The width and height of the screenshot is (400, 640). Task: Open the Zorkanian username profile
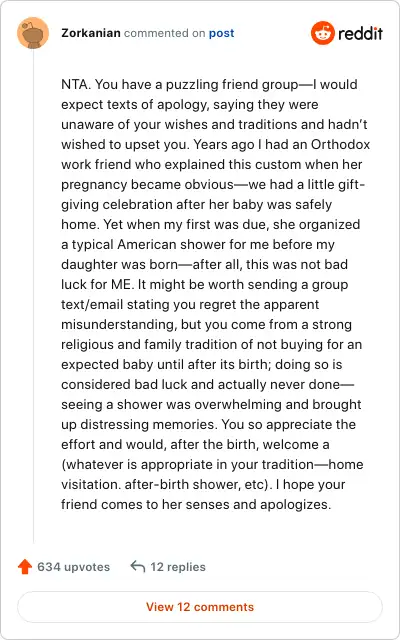[x=91, y=33]
